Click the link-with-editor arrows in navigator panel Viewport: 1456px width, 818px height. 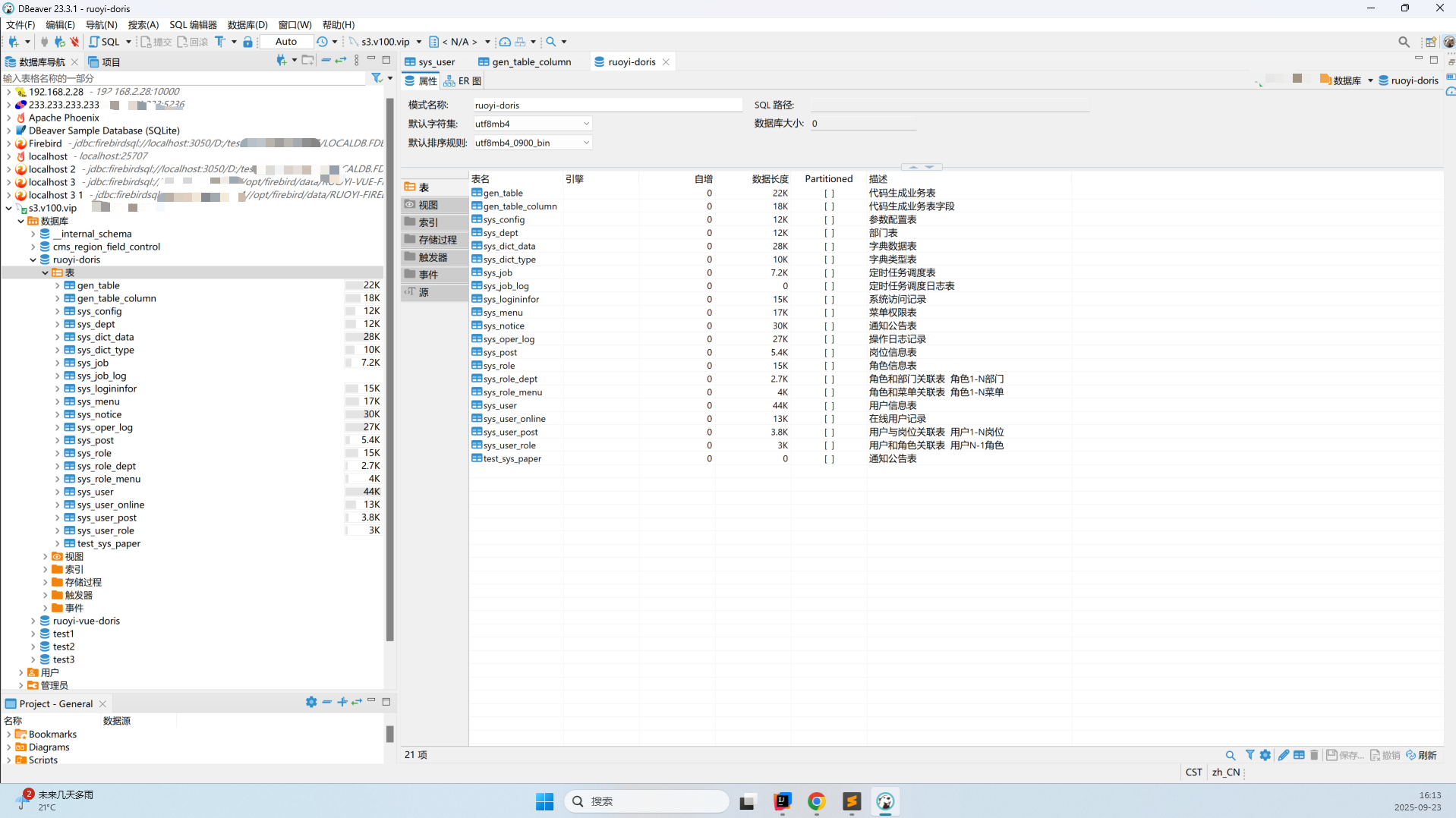click(341, 60)
